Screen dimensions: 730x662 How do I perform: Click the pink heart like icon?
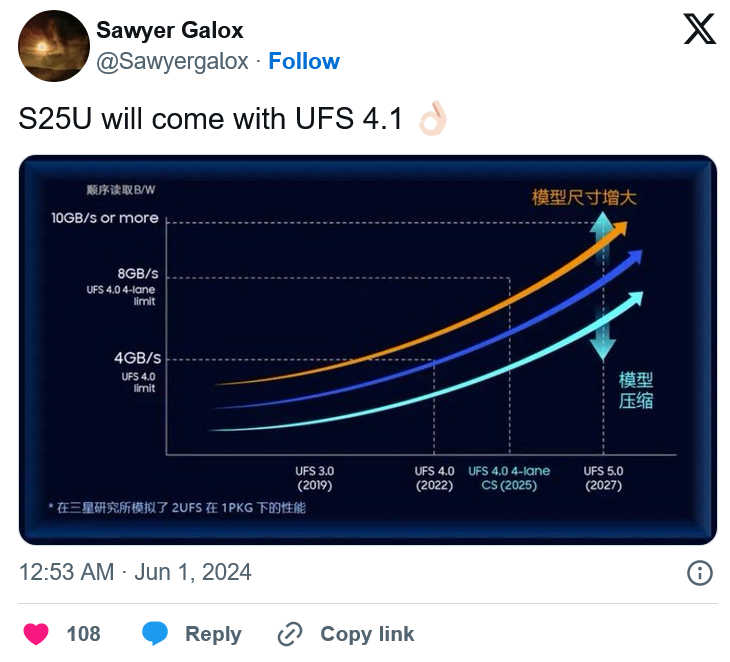click(36, 634)
